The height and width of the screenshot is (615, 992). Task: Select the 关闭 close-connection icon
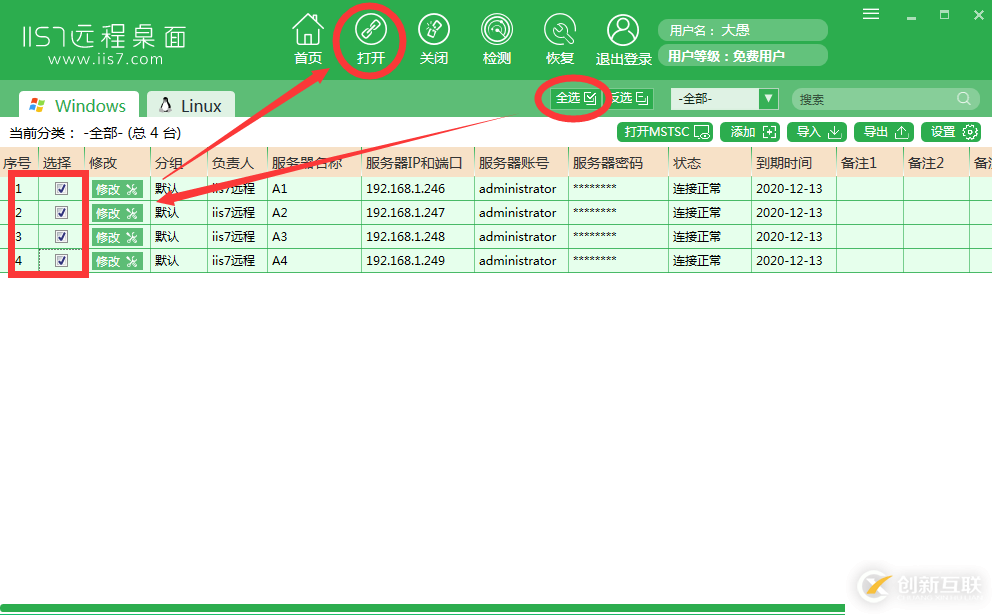pos(434,38)
